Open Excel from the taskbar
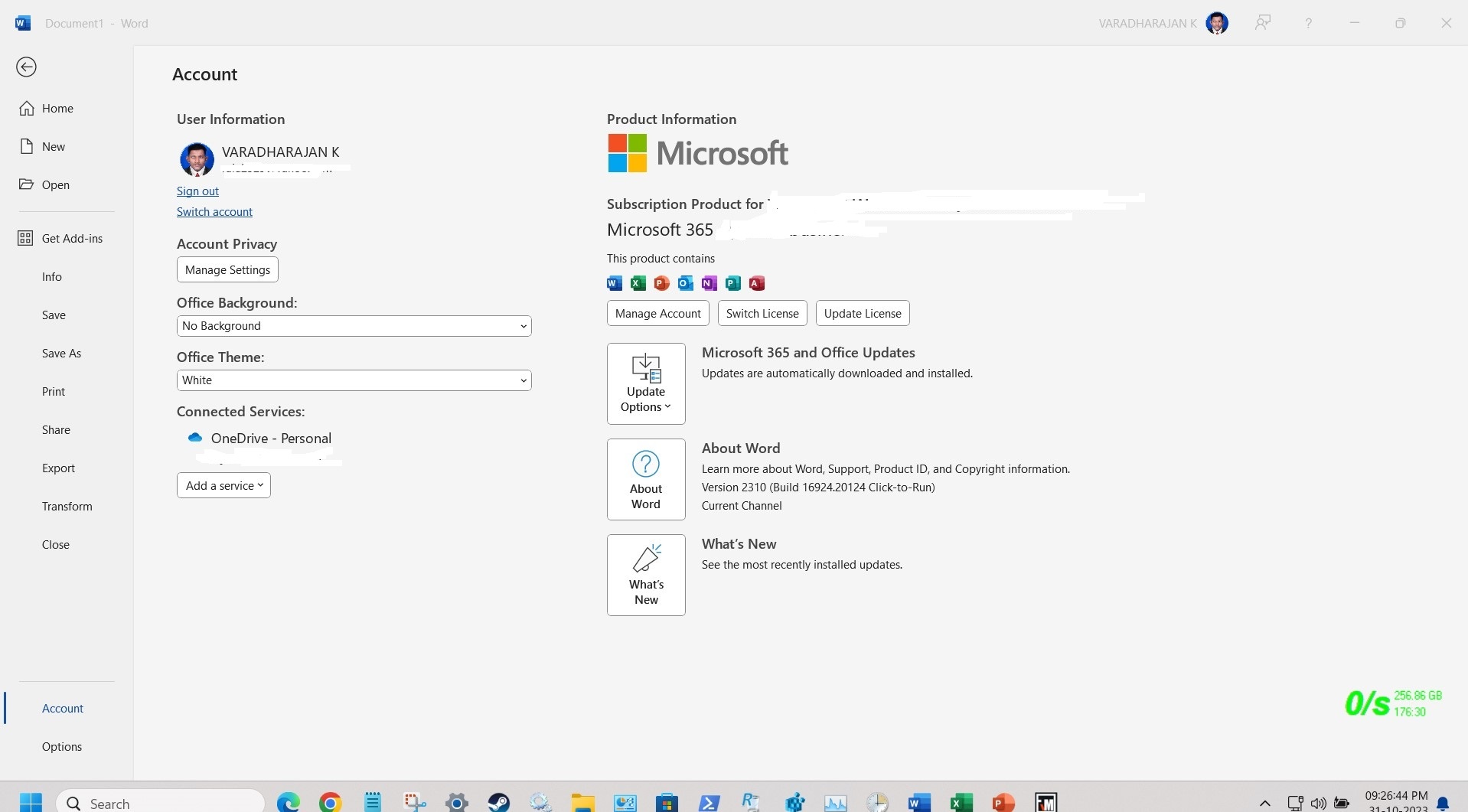The height and width of the screenshot is (812, 1468). pyautogui.click(x=961, y=803)
